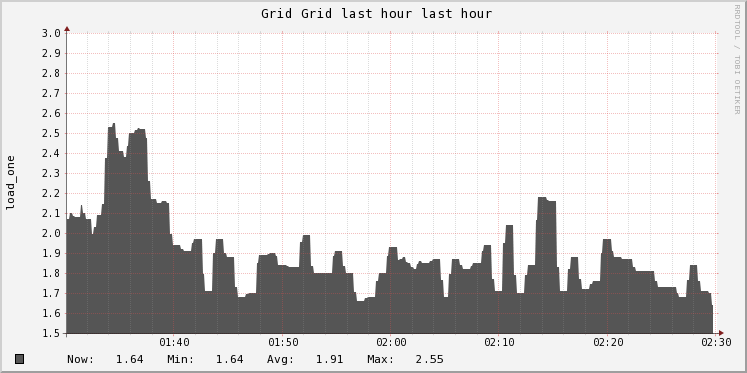Click the x-axis arrow tip near 02:30

[x=721, y=333]
